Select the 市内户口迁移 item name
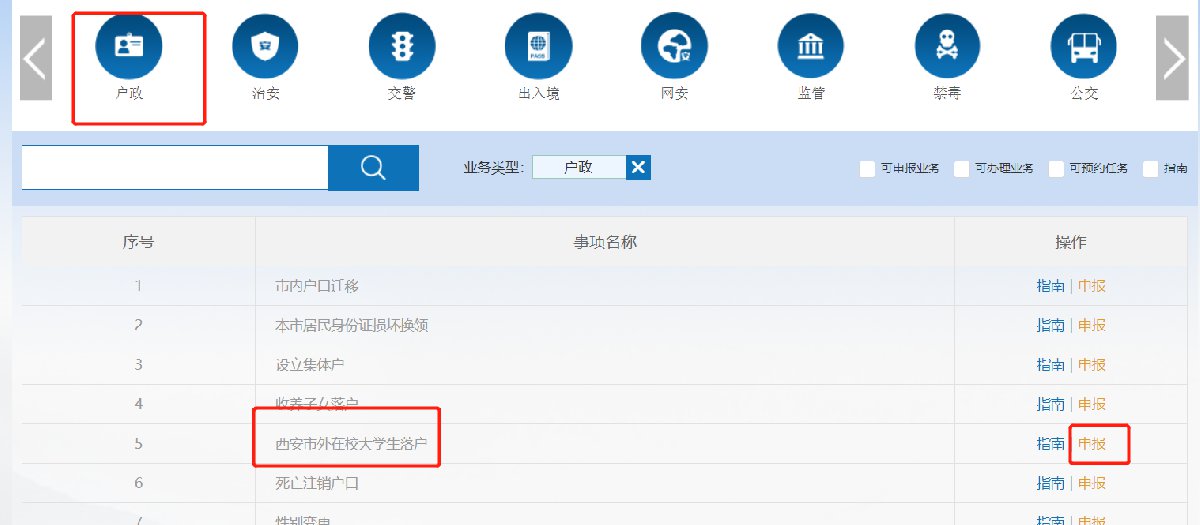 pos(317,286)
